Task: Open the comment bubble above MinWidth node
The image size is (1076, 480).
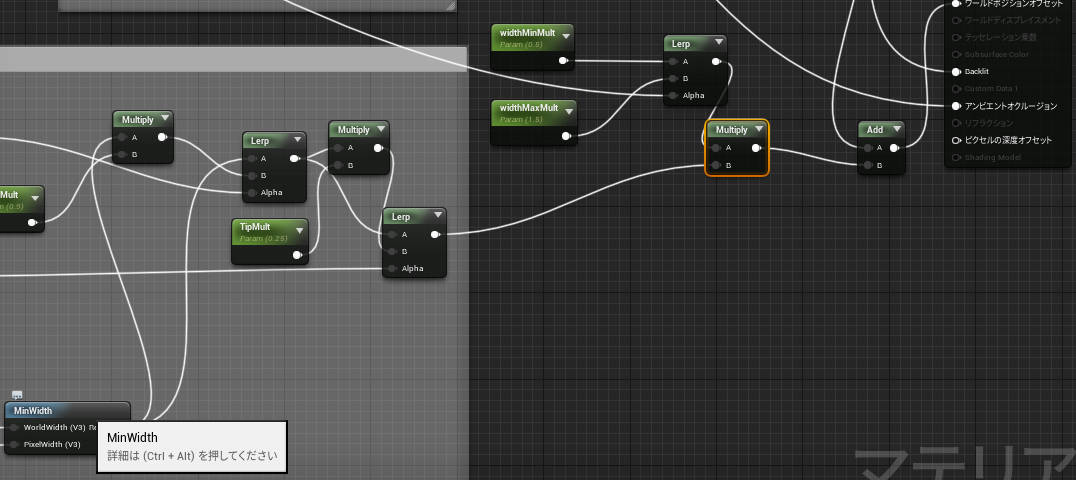Action: click(x=17, y=396)
